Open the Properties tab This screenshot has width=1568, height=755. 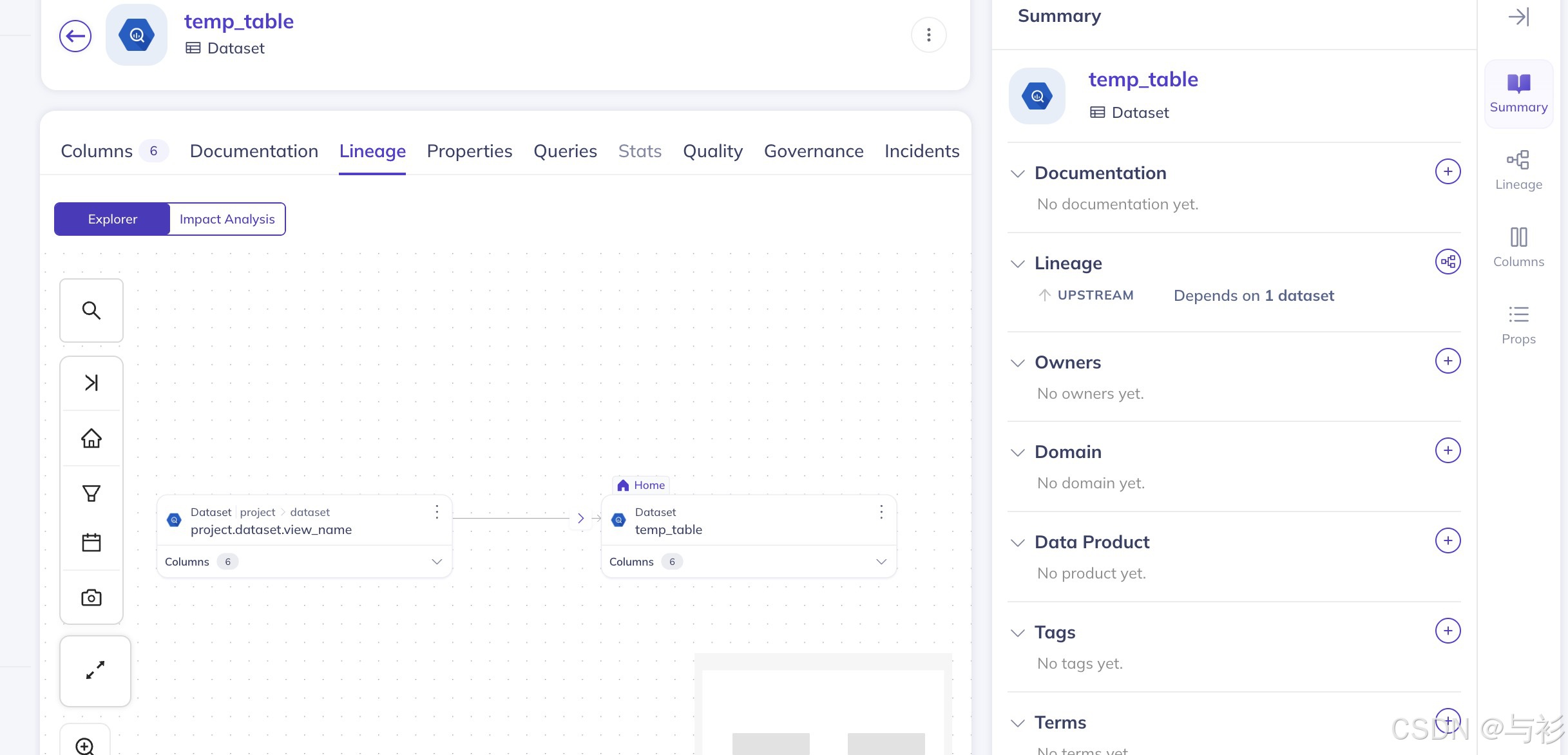(x=470, y=151)
